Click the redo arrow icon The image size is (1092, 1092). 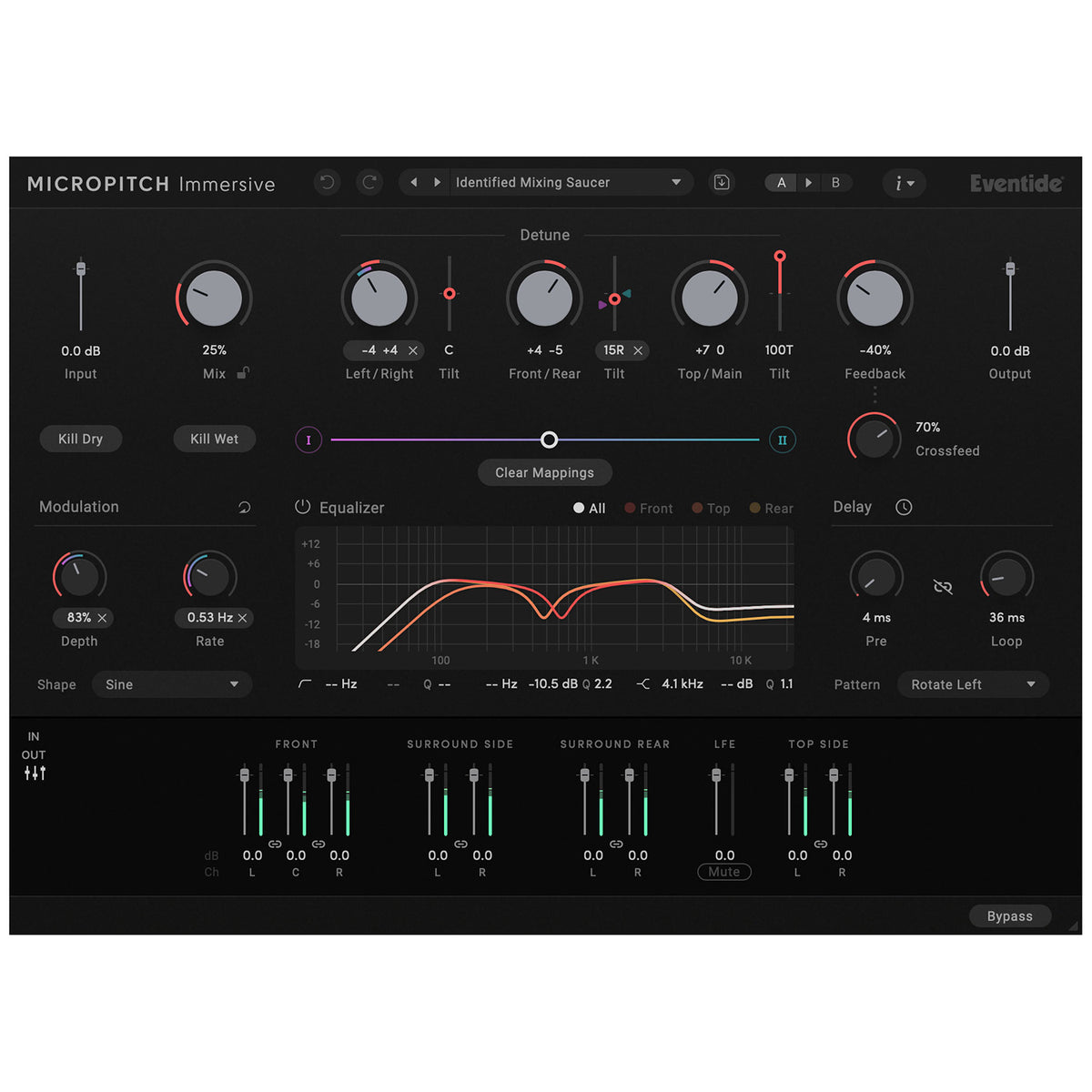tap(369, 183)
